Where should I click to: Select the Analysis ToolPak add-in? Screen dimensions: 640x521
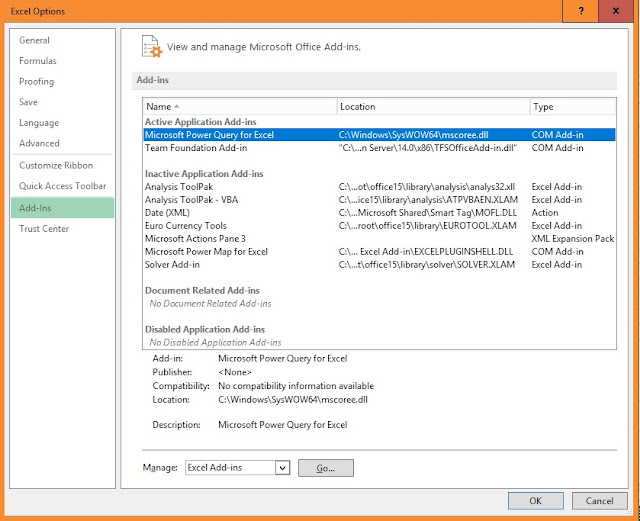coord(379,187)
